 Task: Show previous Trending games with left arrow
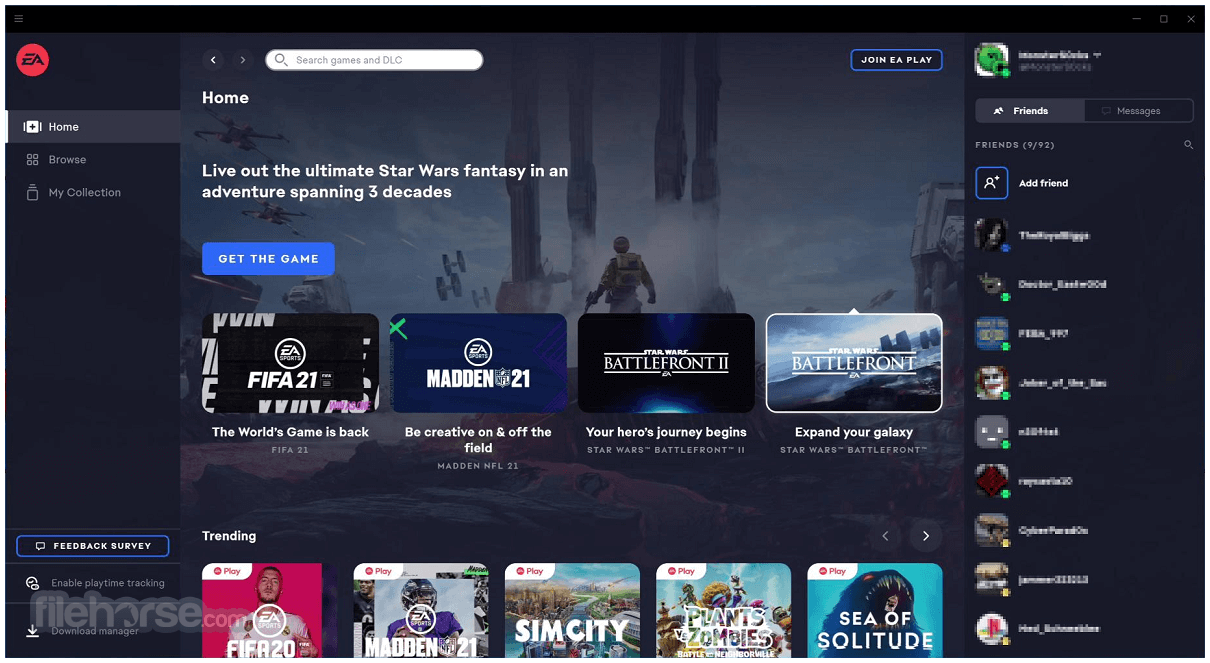(x=885, y=536)
